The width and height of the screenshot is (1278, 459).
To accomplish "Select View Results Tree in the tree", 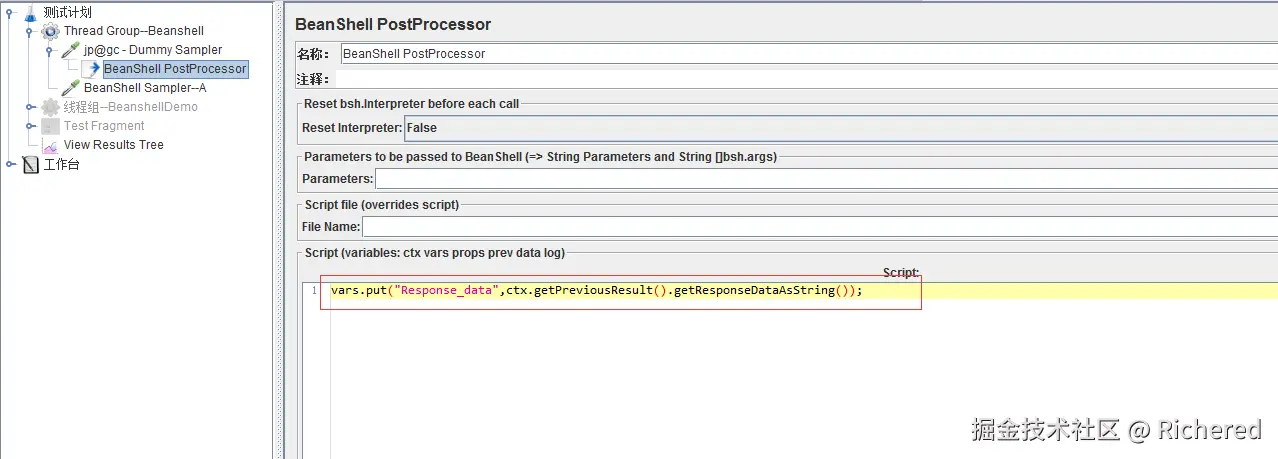I will [x=113, y=145].
